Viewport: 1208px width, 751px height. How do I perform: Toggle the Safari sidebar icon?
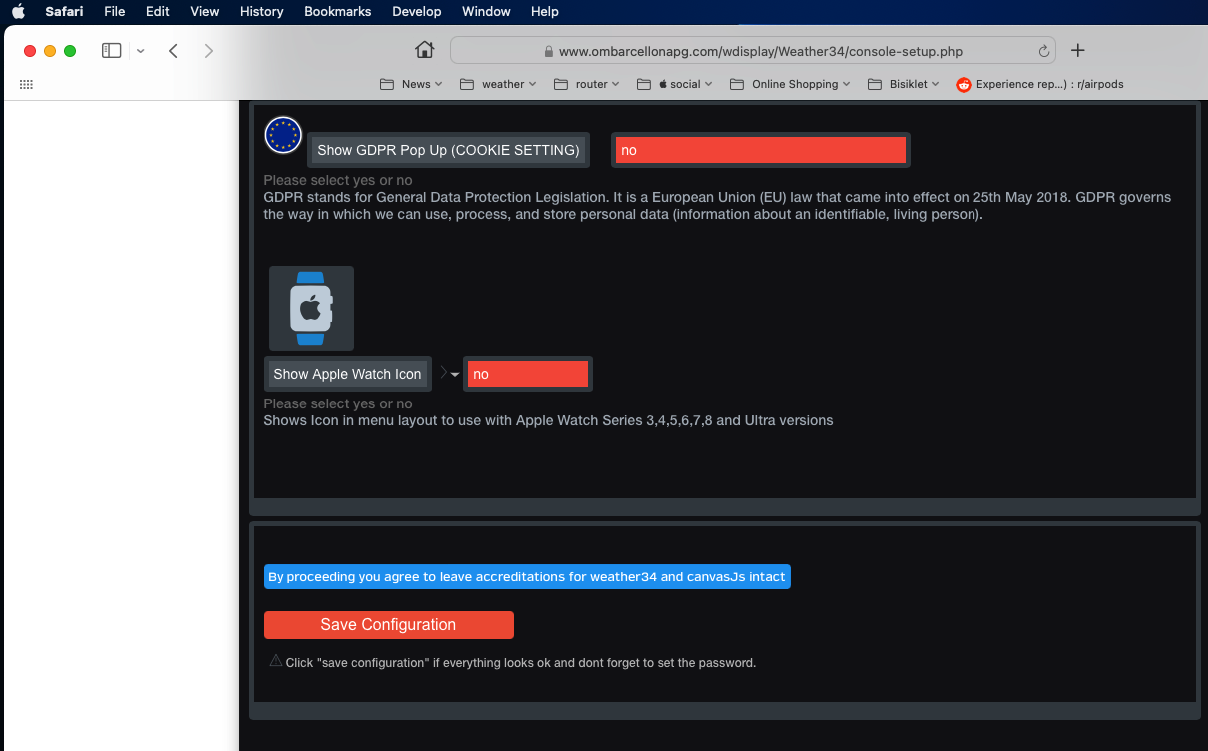(112, 50)
